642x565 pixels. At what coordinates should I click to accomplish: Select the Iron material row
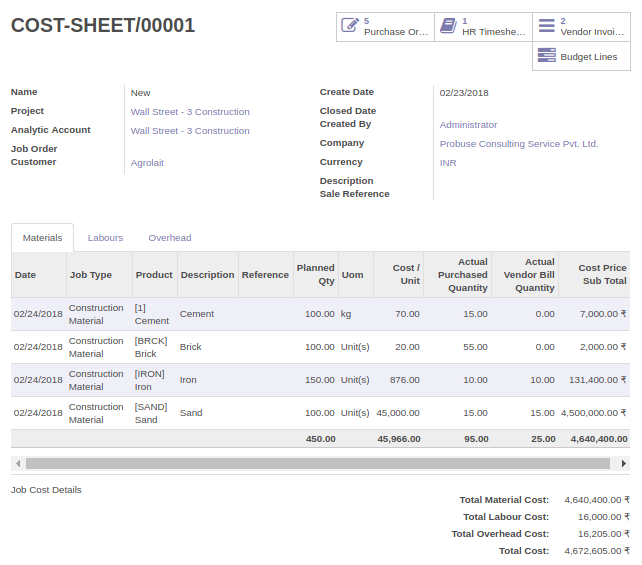[x=320, y=380]
